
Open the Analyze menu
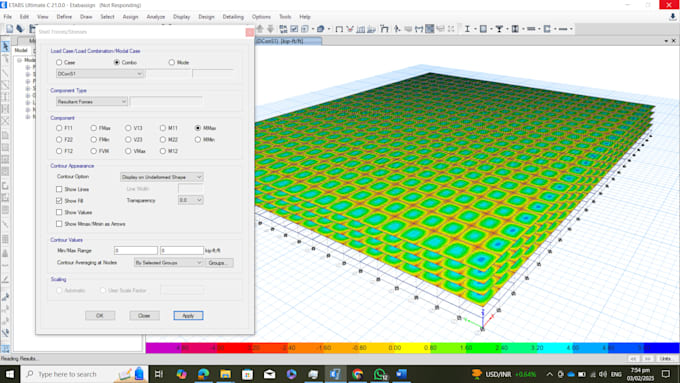pos(156,17)
